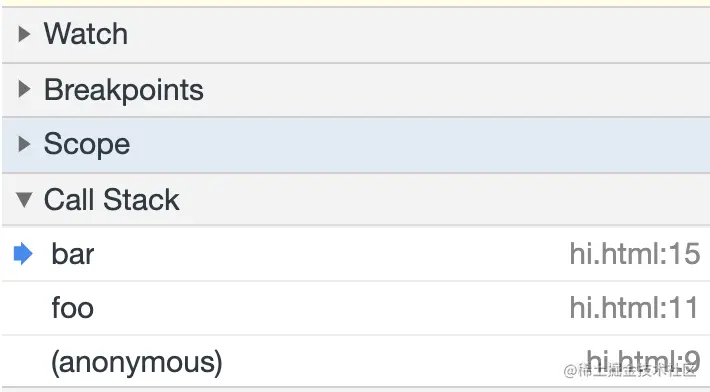Expand the Scope section arrow
710x392 pixels.
[x=24, y=144]
